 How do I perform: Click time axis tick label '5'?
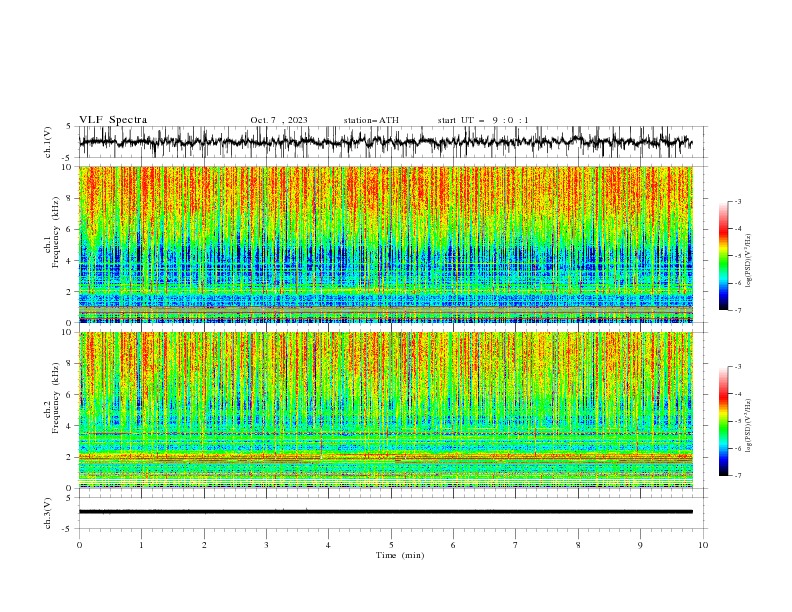[391, 545]
